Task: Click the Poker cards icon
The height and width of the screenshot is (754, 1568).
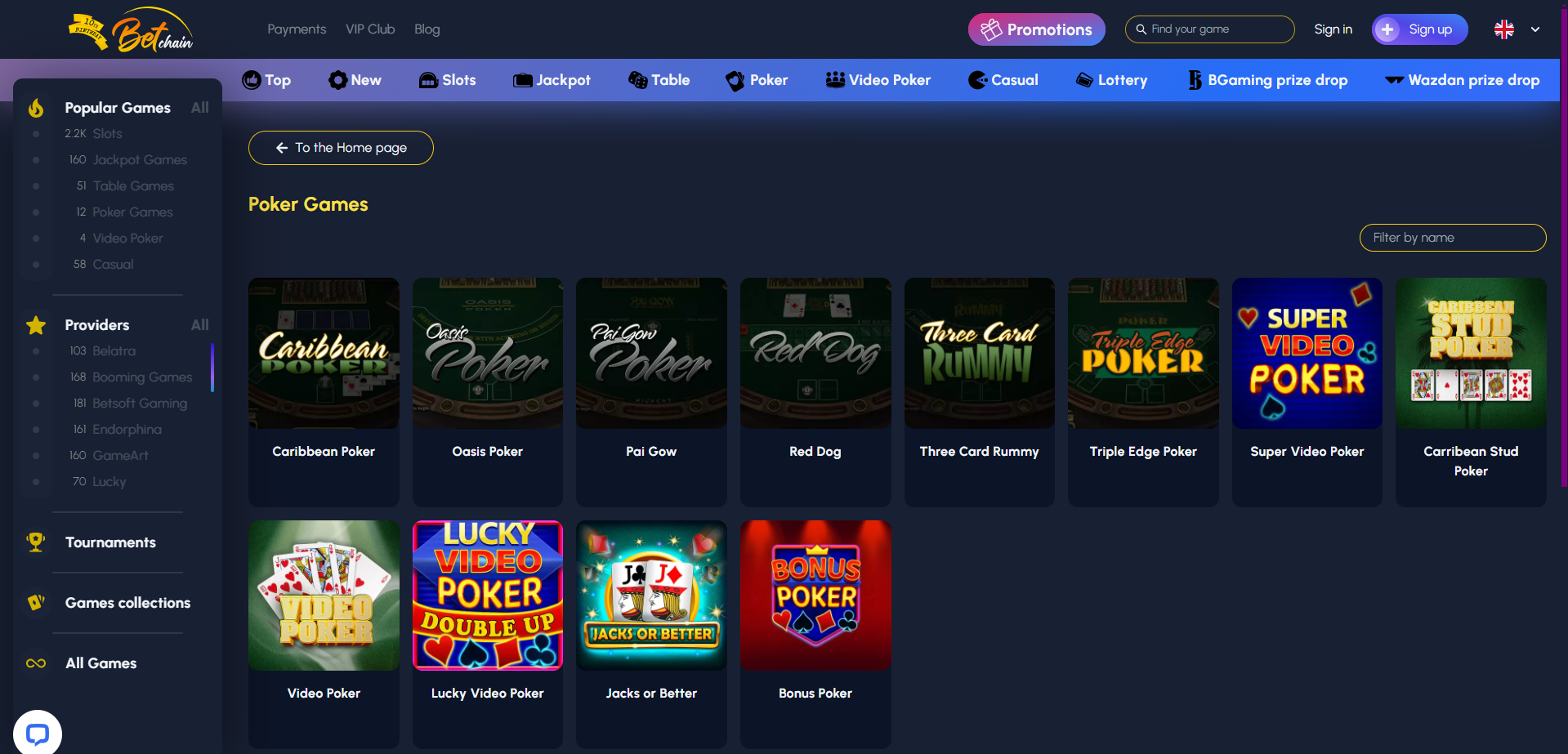Action: [735, 80]
